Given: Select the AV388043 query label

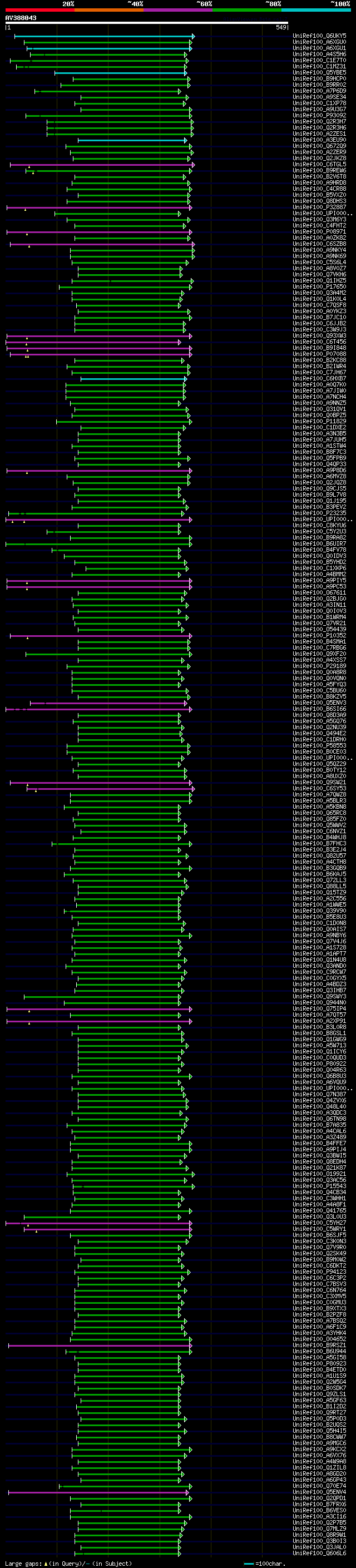Looking at the screenshot, I should click(21, 18).
